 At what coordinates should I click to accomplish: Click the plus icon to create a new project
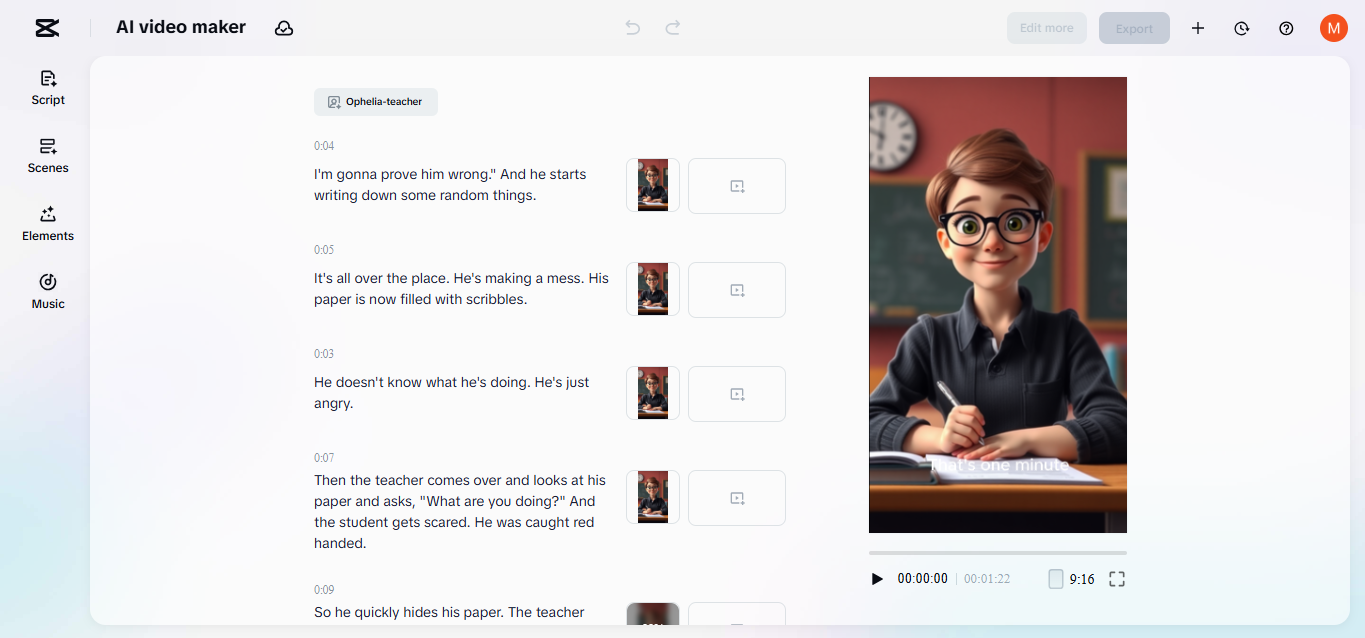[1197, 28]
